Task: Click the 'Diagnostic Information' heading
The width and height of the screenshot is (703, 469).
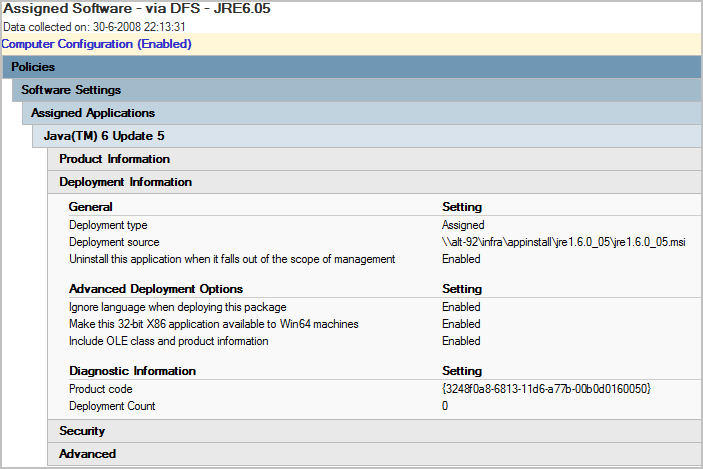Action: pos(132,371)
